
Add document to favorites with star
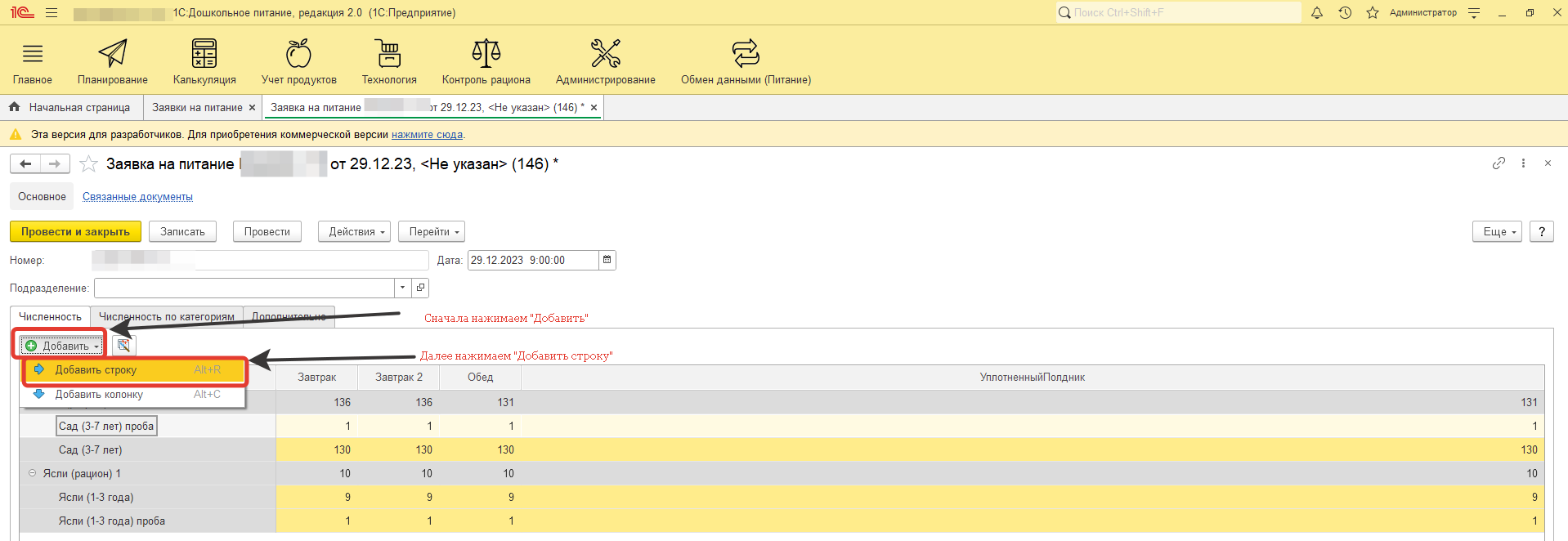88,164
